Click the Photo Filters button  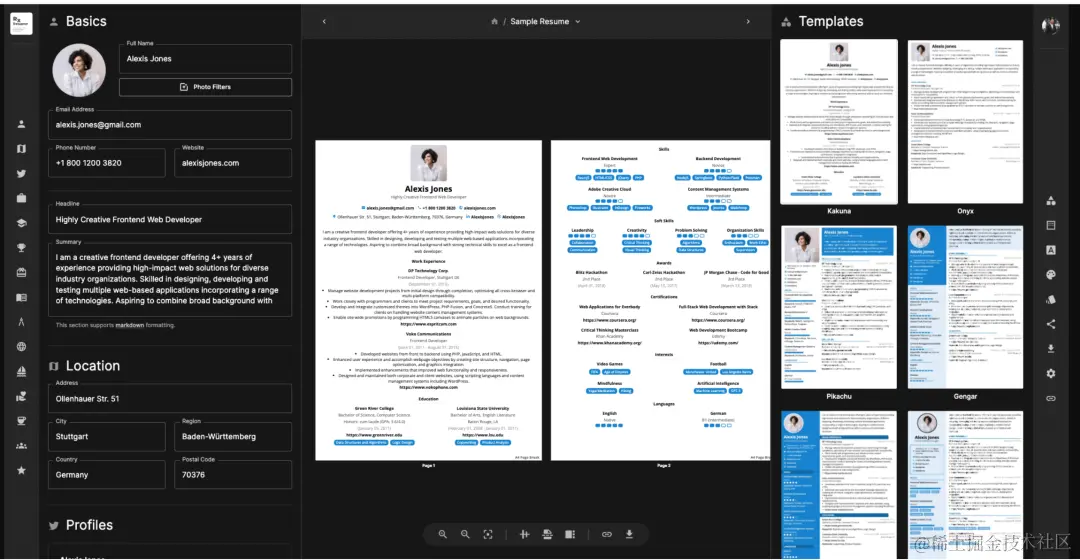[205, 87]
